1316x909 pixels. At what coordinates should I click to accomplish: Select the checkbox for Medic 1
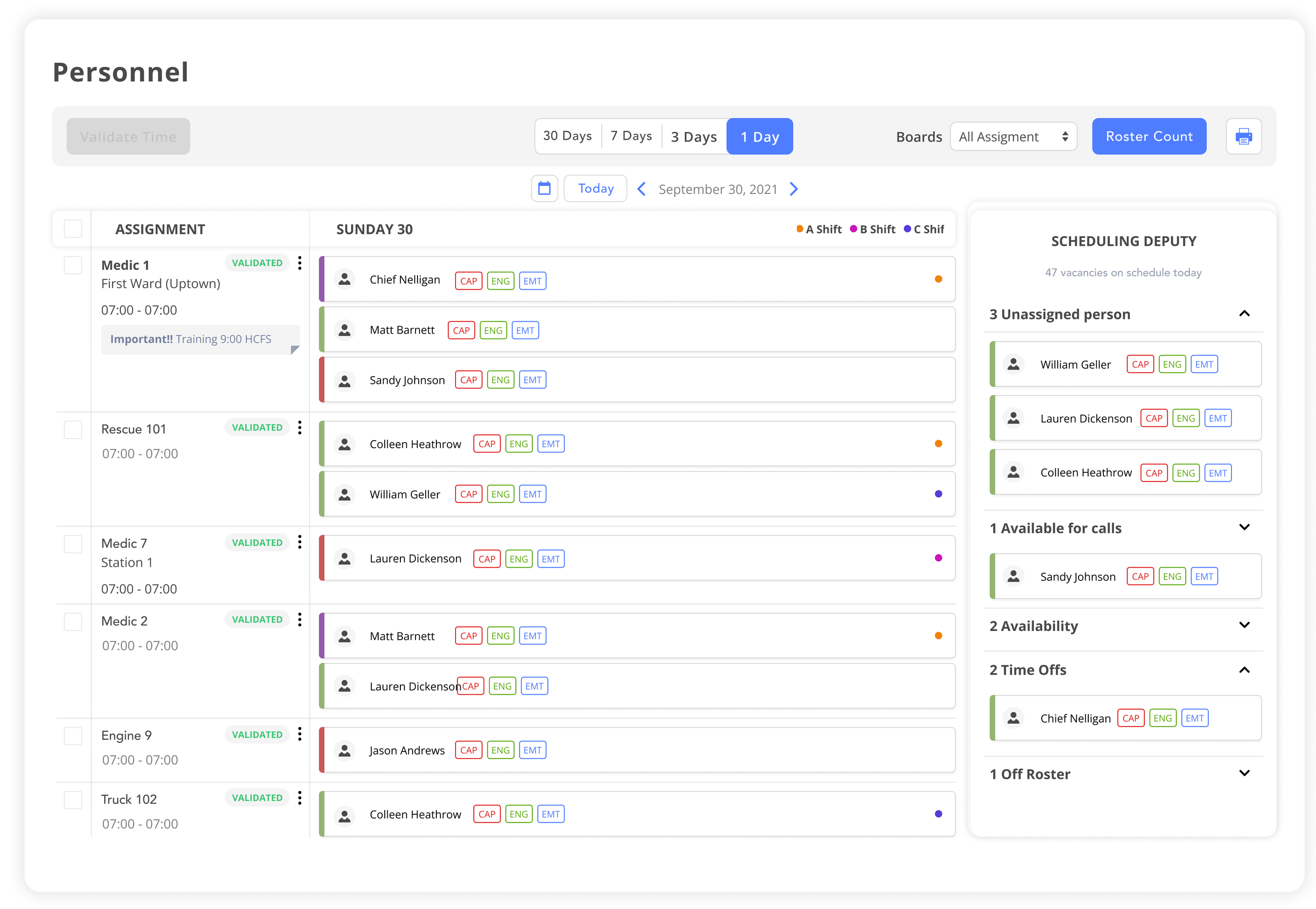pyautogui.click(x=73, y=264)
